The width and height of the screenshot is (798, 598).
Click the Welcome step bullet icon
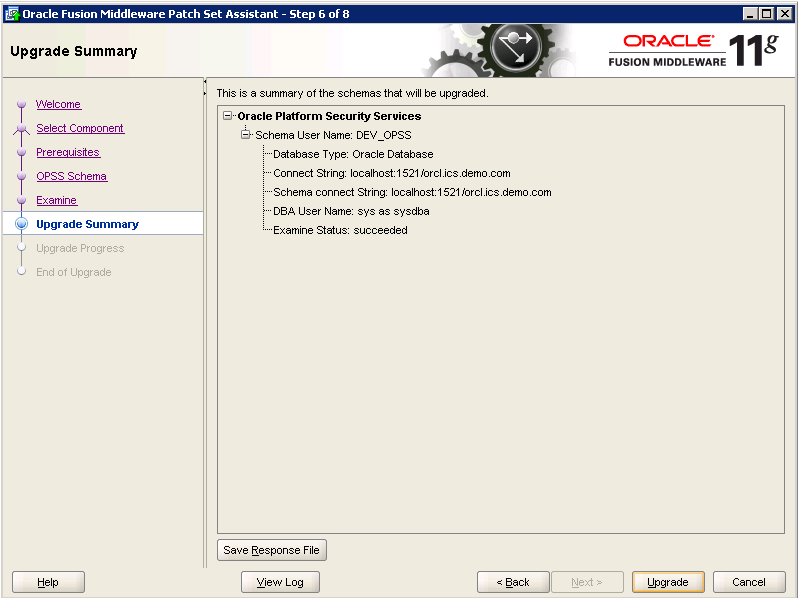[x=21, y=104]
